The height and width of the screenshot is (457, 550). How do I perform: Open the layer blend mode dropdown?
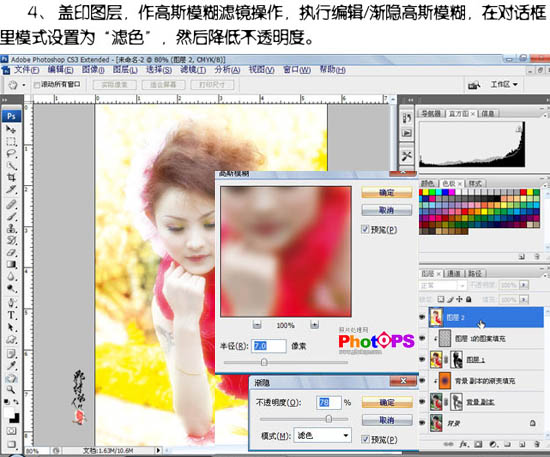pyautogui.click(x=443, y=285)
